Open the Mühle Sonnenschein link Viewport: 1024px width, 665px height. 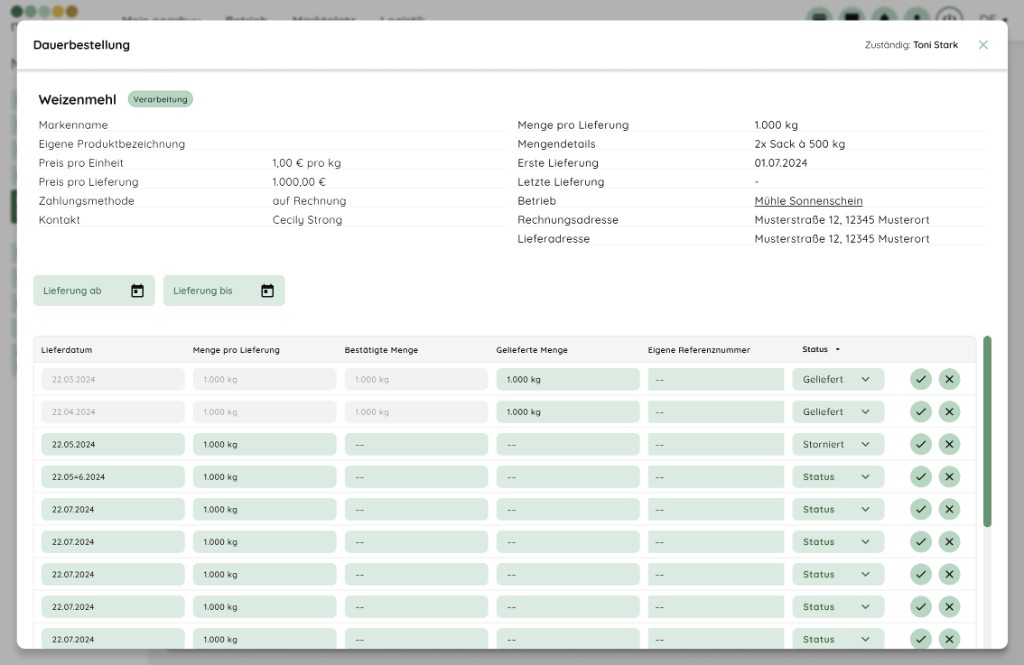tap(808, 201)
